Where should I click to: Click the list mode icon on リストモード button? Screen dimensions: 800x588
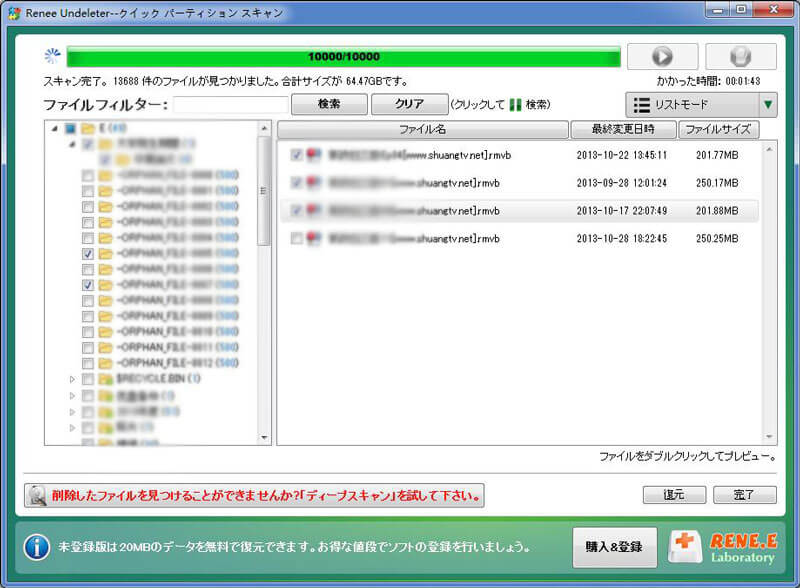point(641,103)
